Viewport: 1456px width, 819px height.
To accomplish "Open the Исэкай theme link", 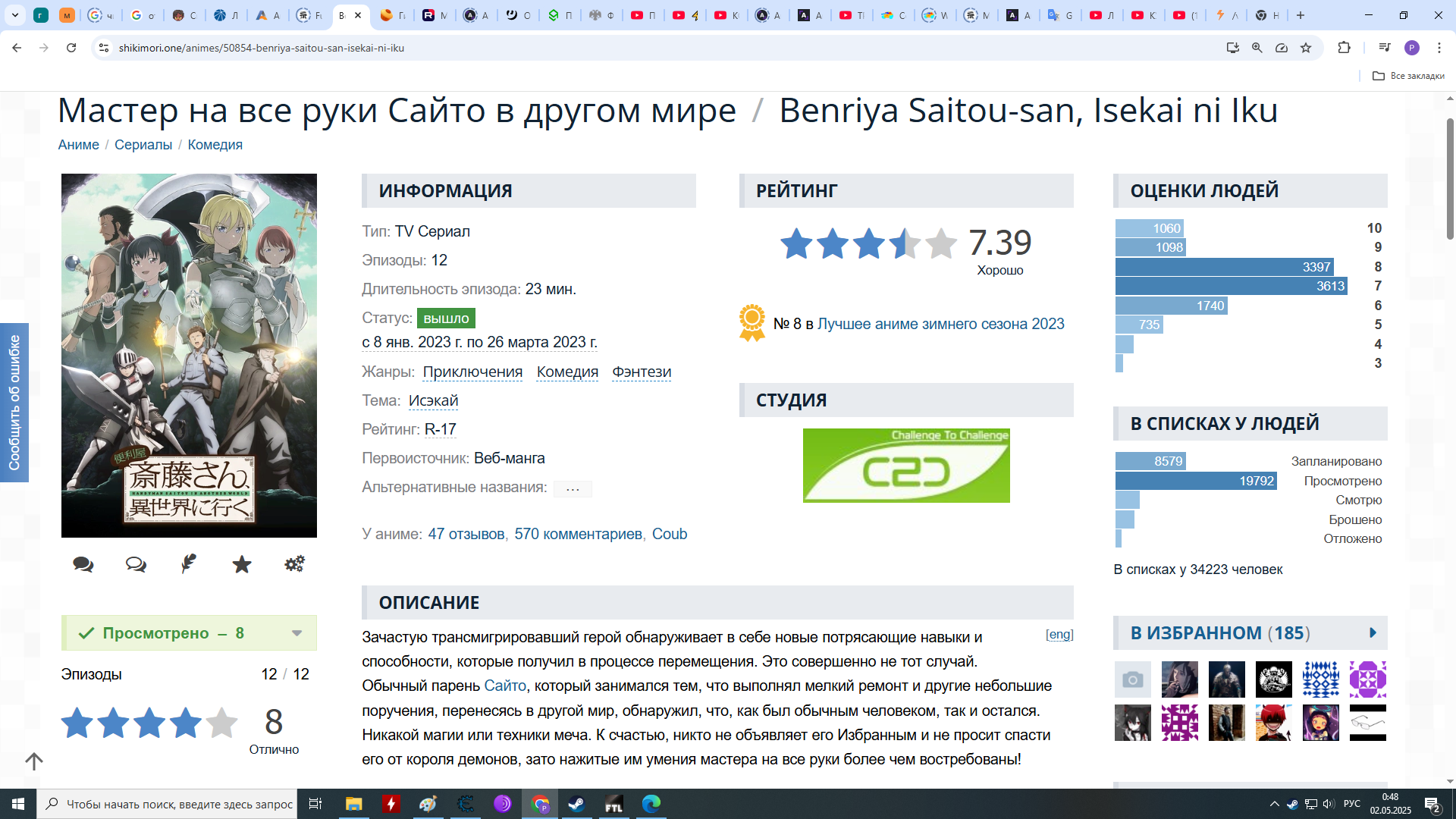I will (433, 400).
